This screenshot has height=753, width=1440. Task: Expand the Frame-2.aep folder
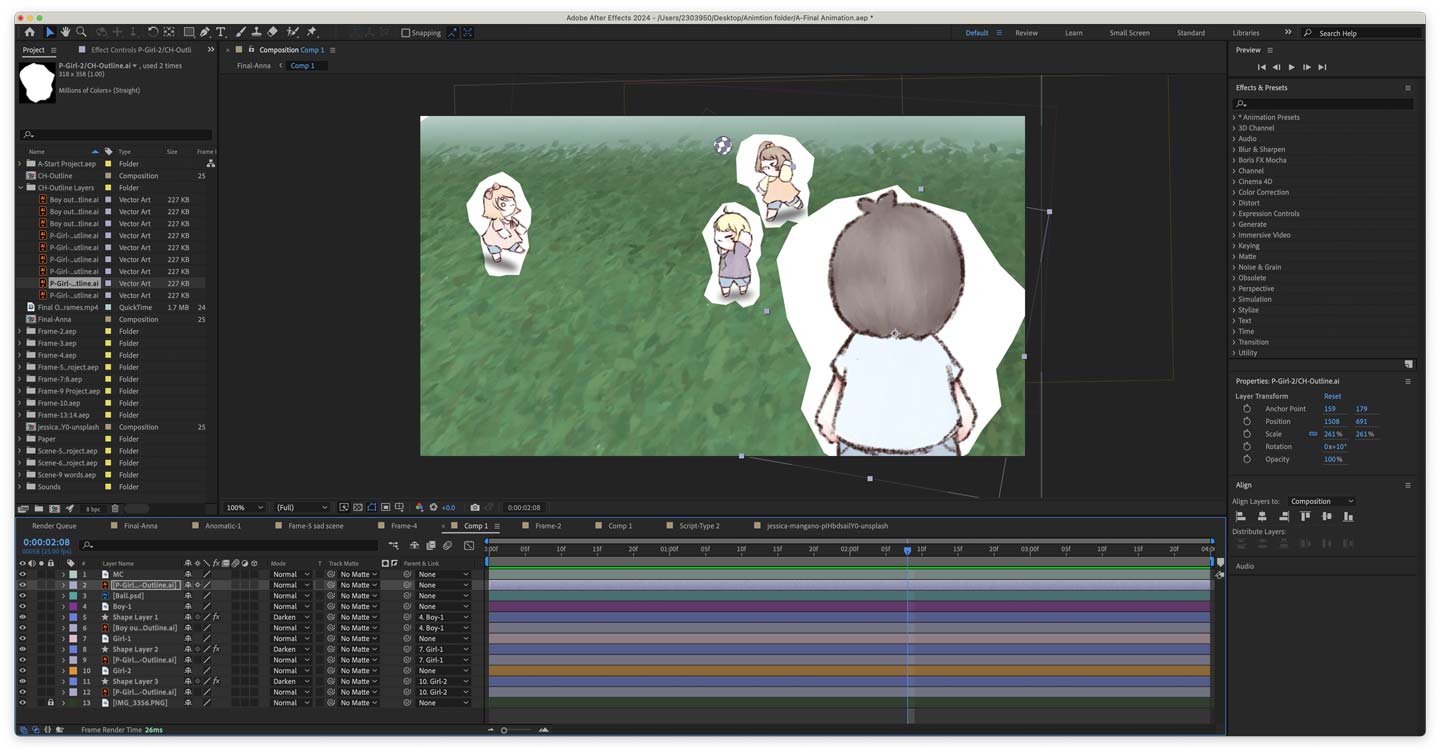[21, 331]
